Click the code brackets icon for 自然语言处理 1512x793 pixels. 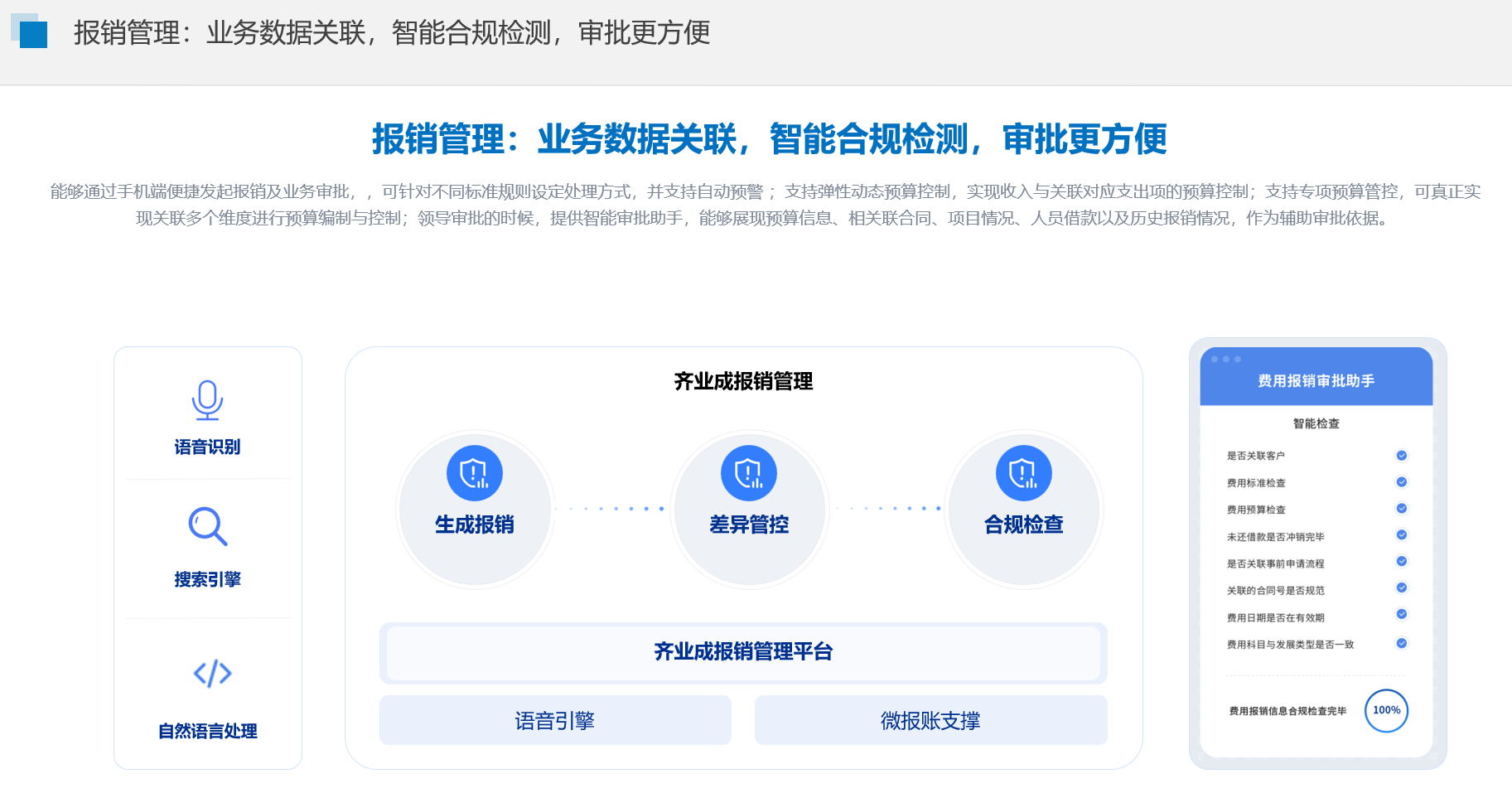[x=212, y=674]
